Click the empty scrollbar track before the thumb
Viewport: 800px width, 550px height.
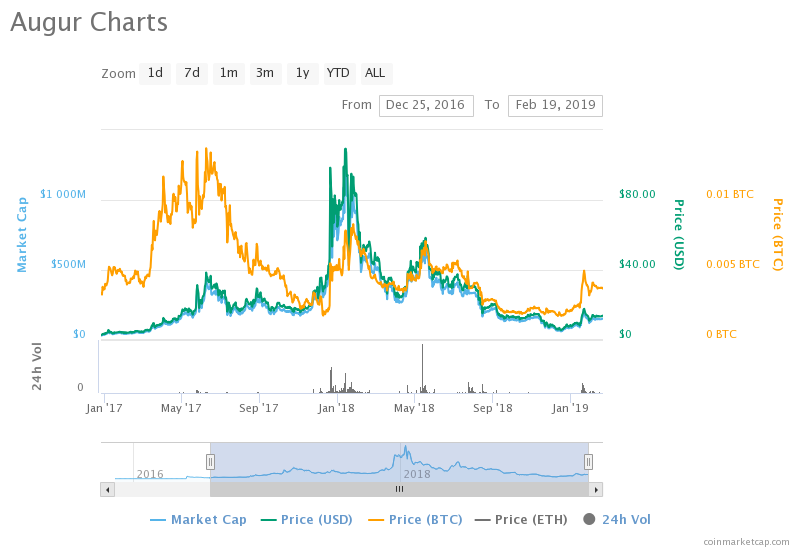click(162, 489)
